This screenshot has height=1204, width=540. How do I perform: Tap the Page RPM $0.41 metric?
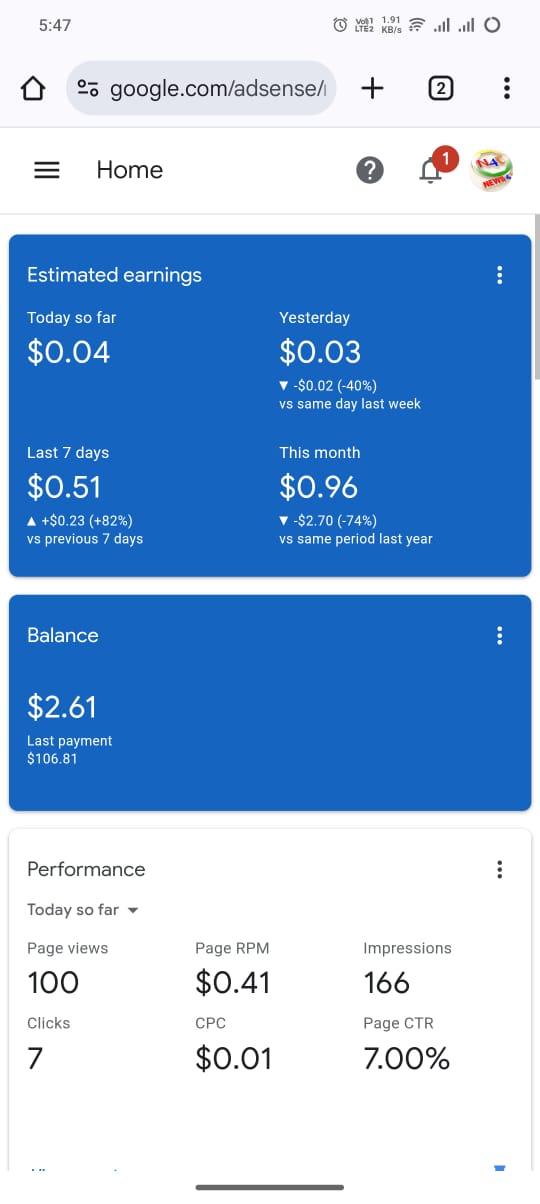tap(233, 968)
